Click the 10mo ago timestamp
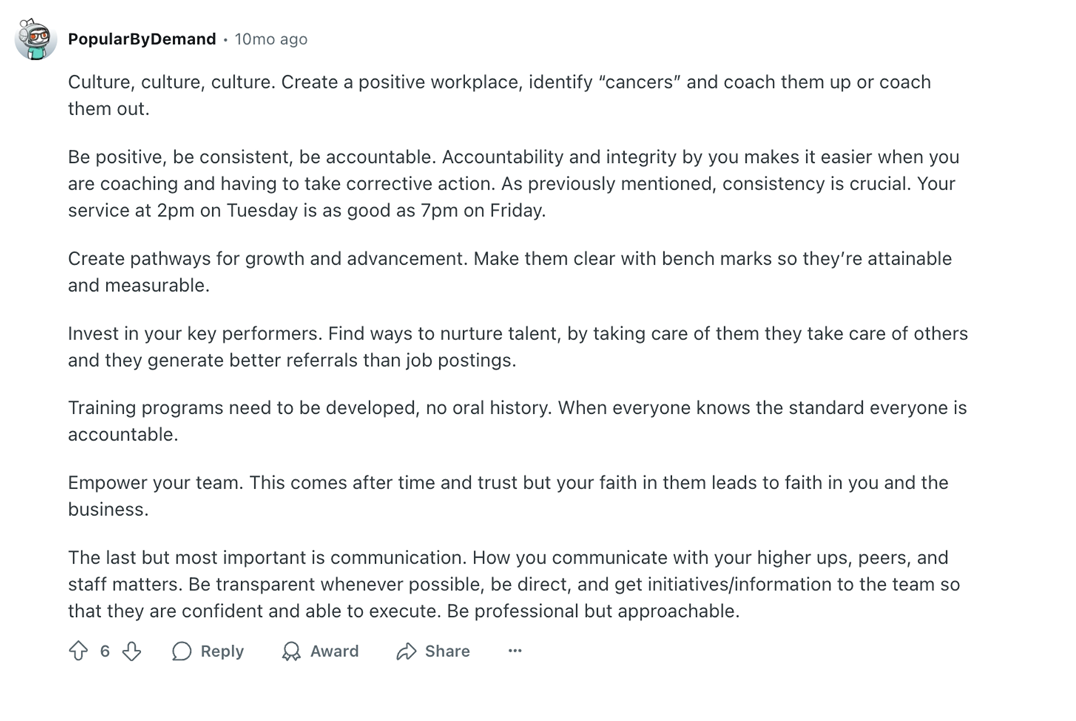Screen dimensions: 1076x721 [x=271, y=39]
